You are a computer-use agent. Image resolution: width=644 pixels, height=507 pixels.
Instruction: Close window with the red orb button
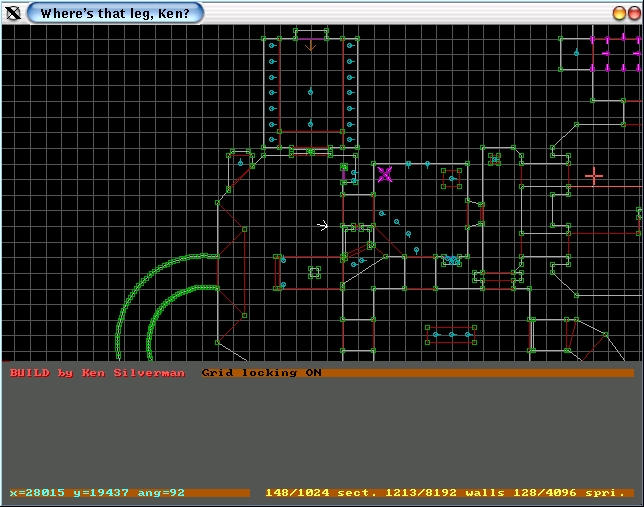[634, 13]
